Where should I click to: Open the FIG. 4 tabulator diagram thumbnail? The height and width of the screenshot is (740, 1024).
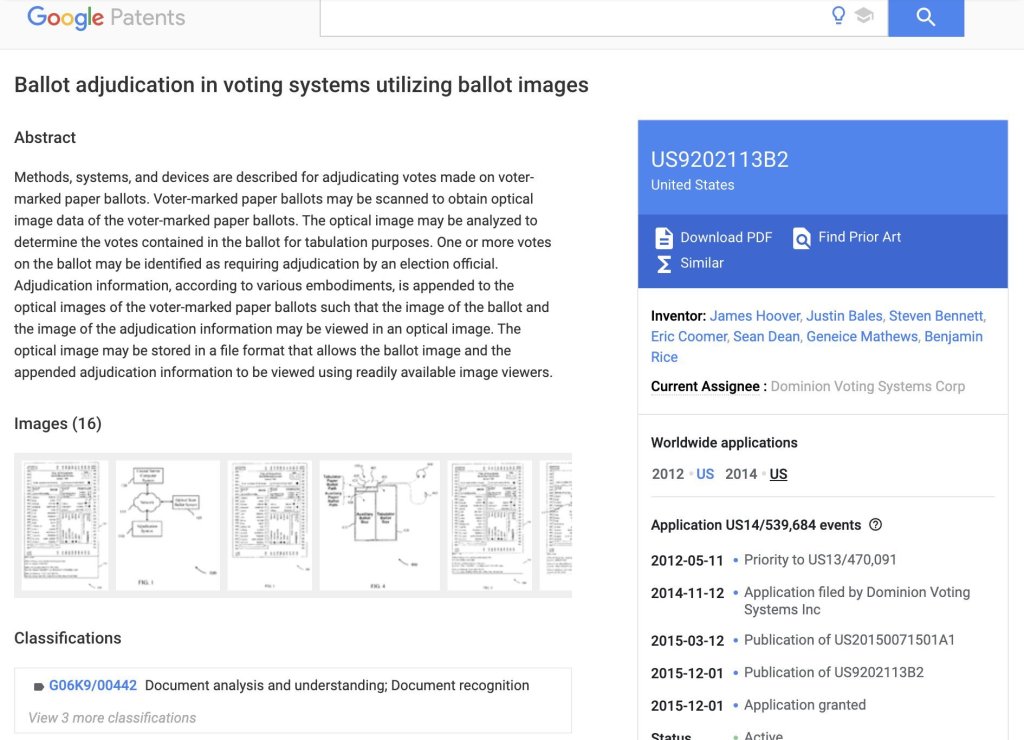tap(380, 526)
